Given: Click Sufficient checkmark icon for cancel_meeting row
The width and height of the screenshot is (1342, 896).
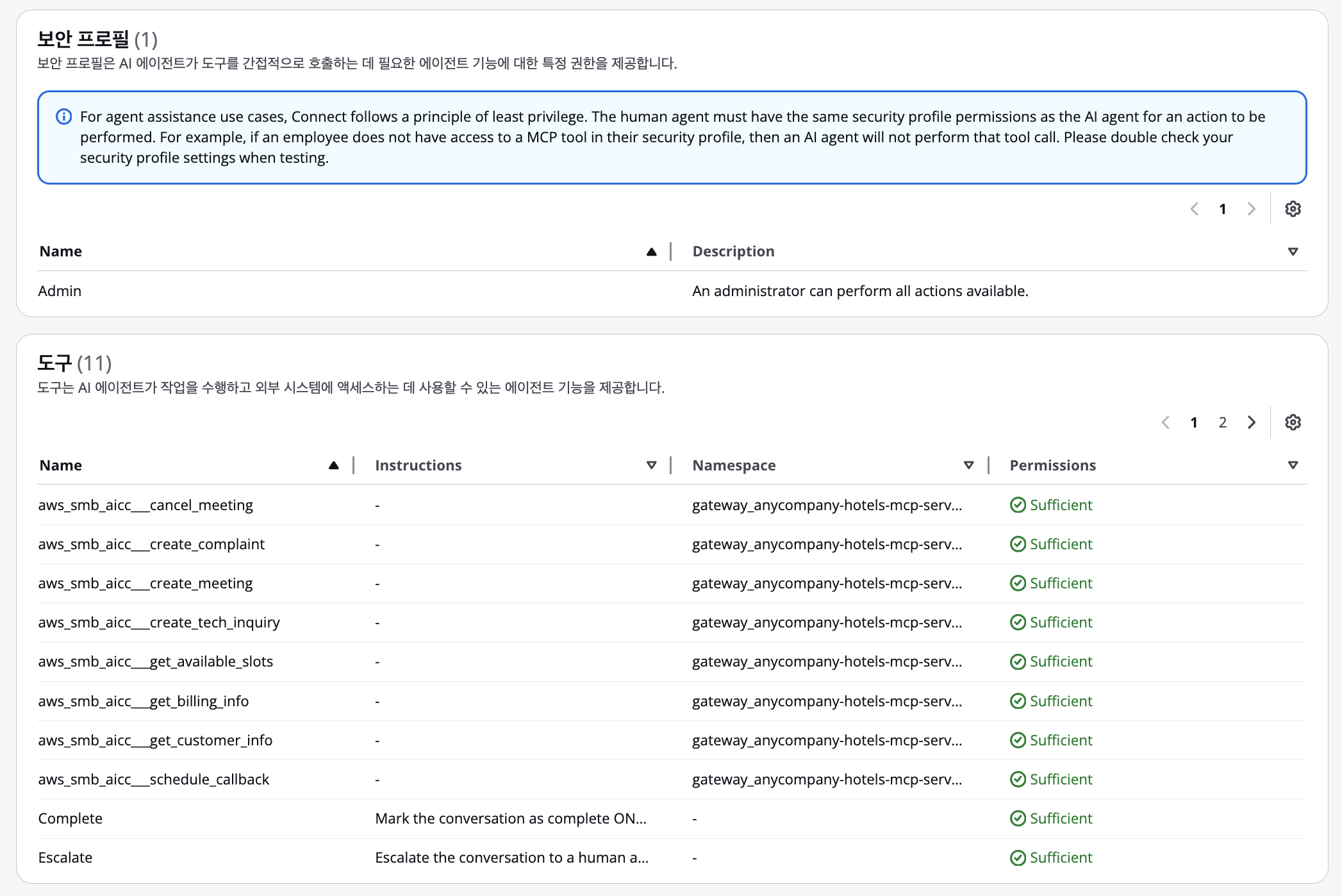Looking at the screenshot, I should pyautogui.click(x=1018, y=505).
